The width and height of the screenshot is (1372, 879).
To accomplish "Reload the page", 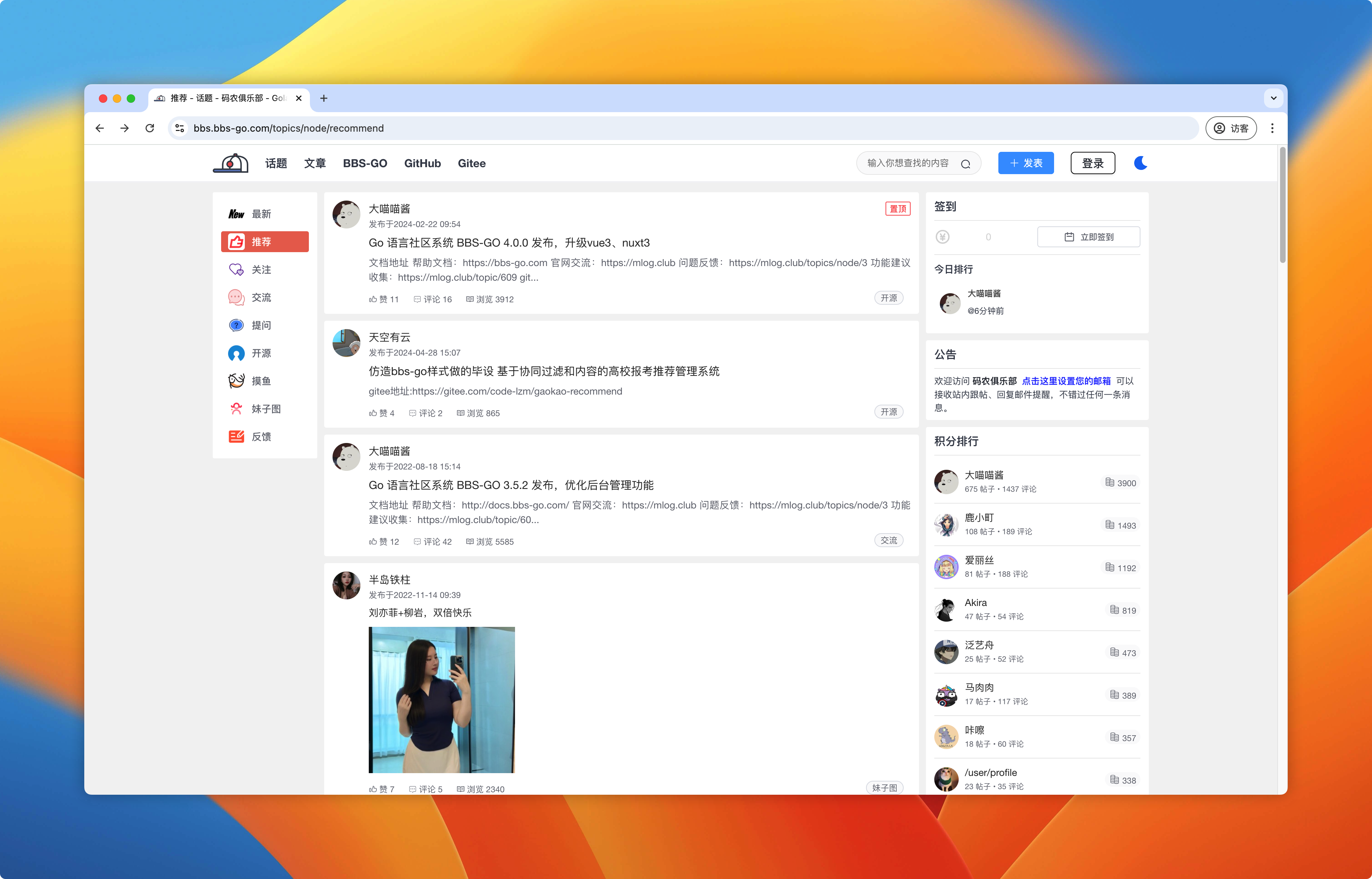I will click(149, 129).
